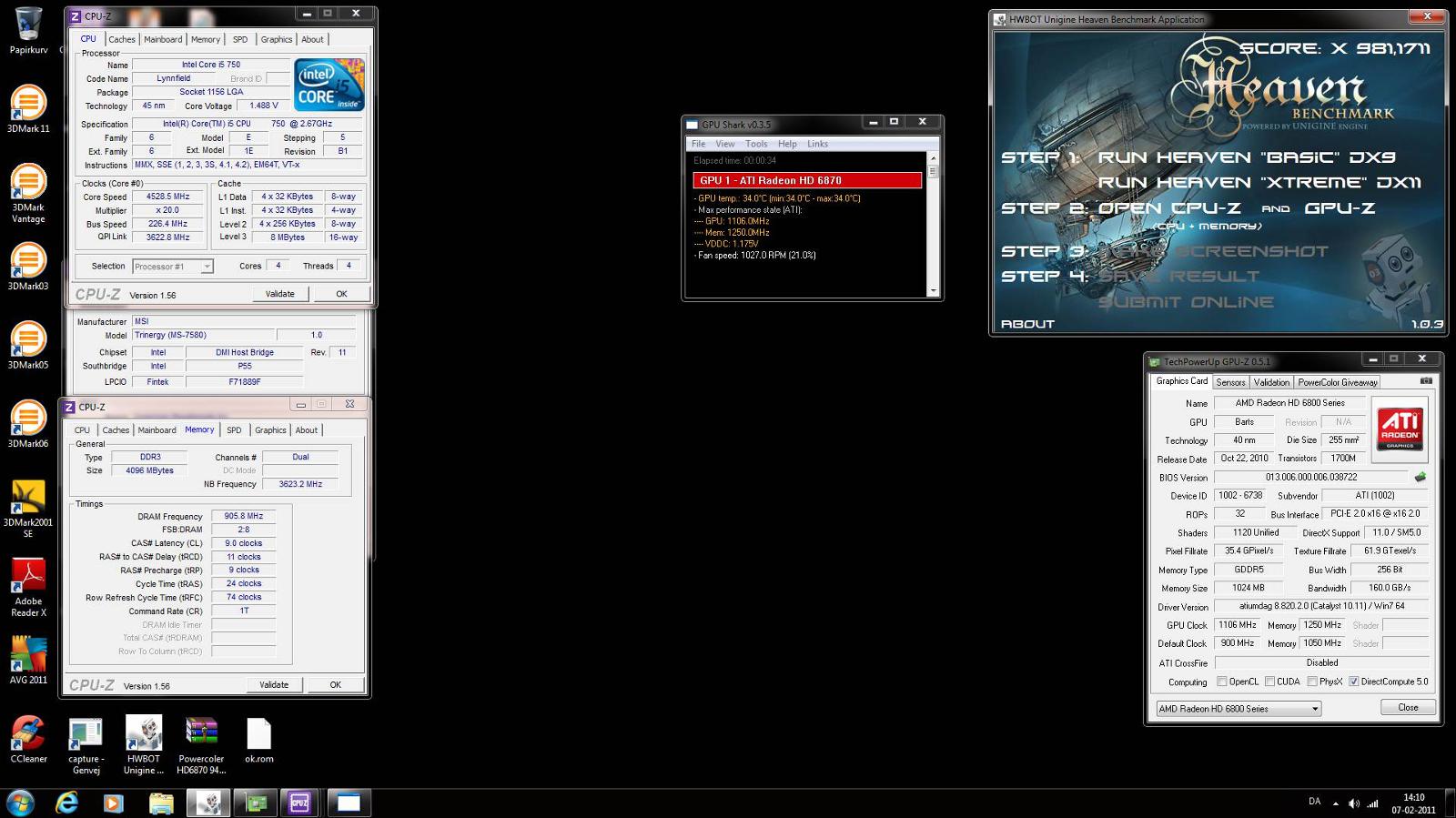Open the View menu in GPU Shark
Viewport: 1456px width, 818px height.
725,144
